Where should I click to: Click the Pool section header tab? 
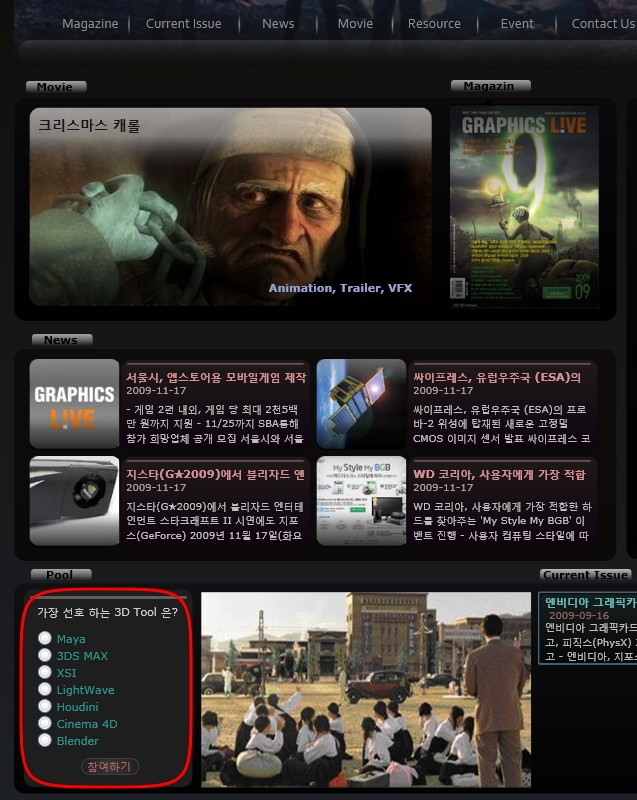(61, 574)
